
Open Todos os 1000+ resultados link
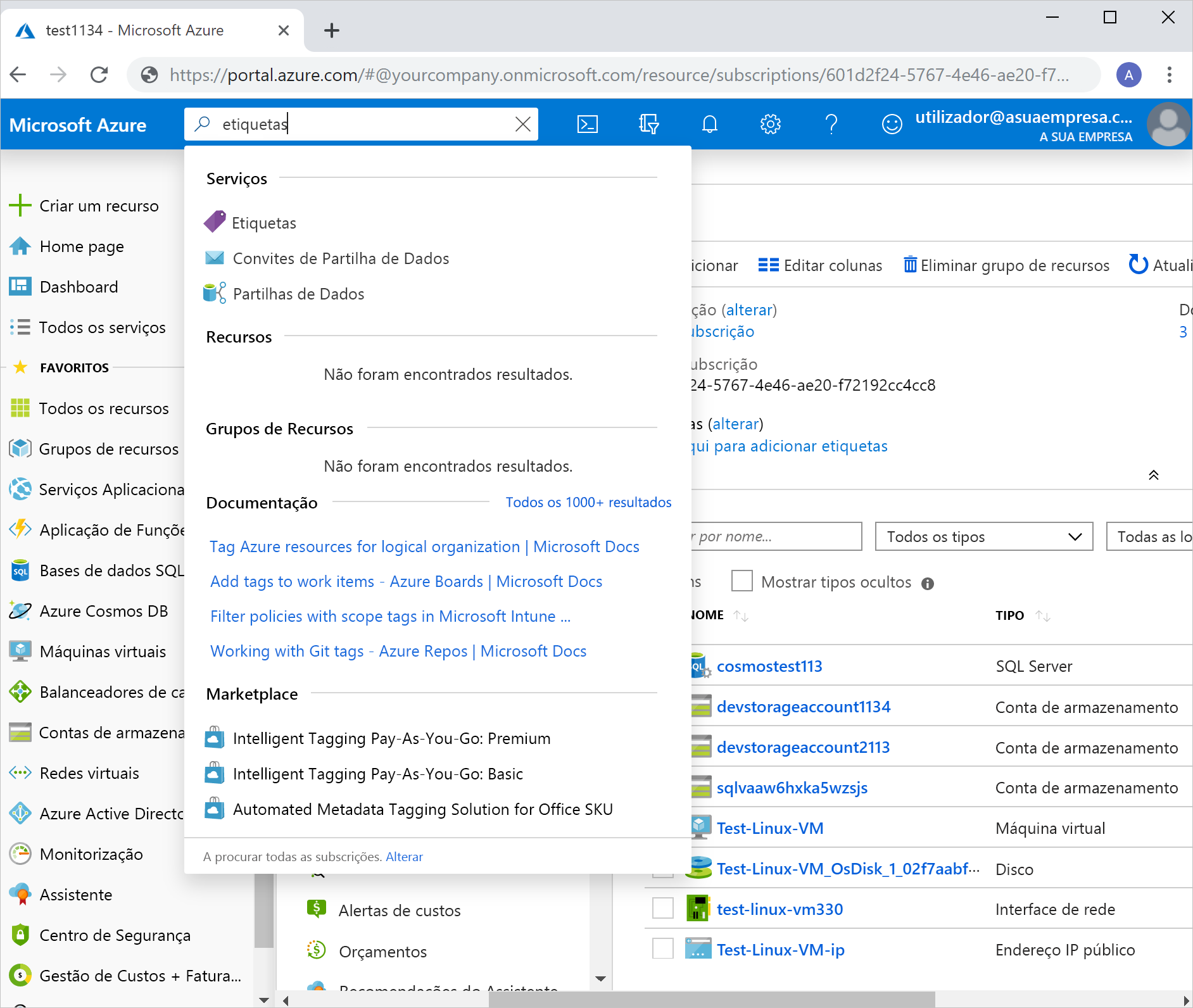588,502
